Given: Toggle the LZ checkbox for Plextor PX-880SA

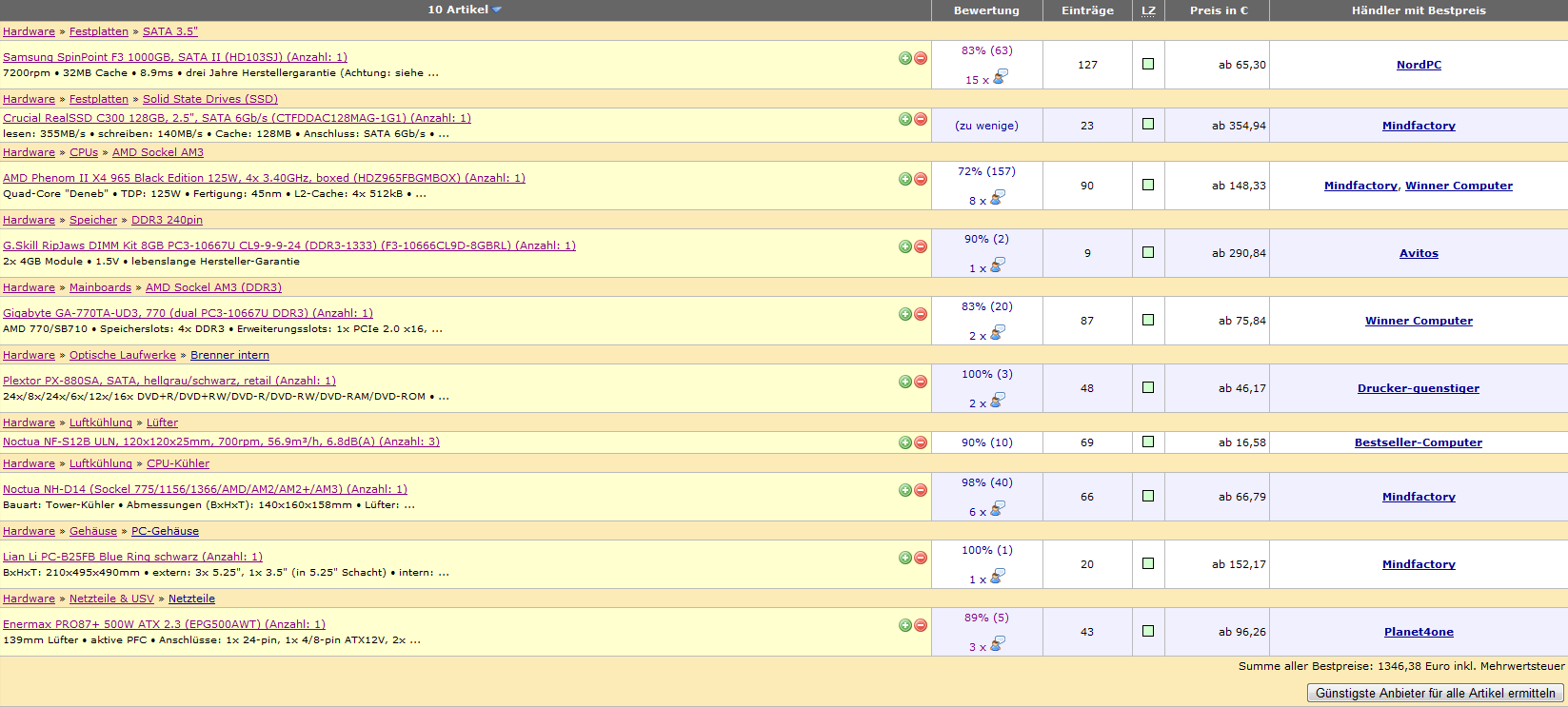Looking at the screenshot, I should 1148,387.
